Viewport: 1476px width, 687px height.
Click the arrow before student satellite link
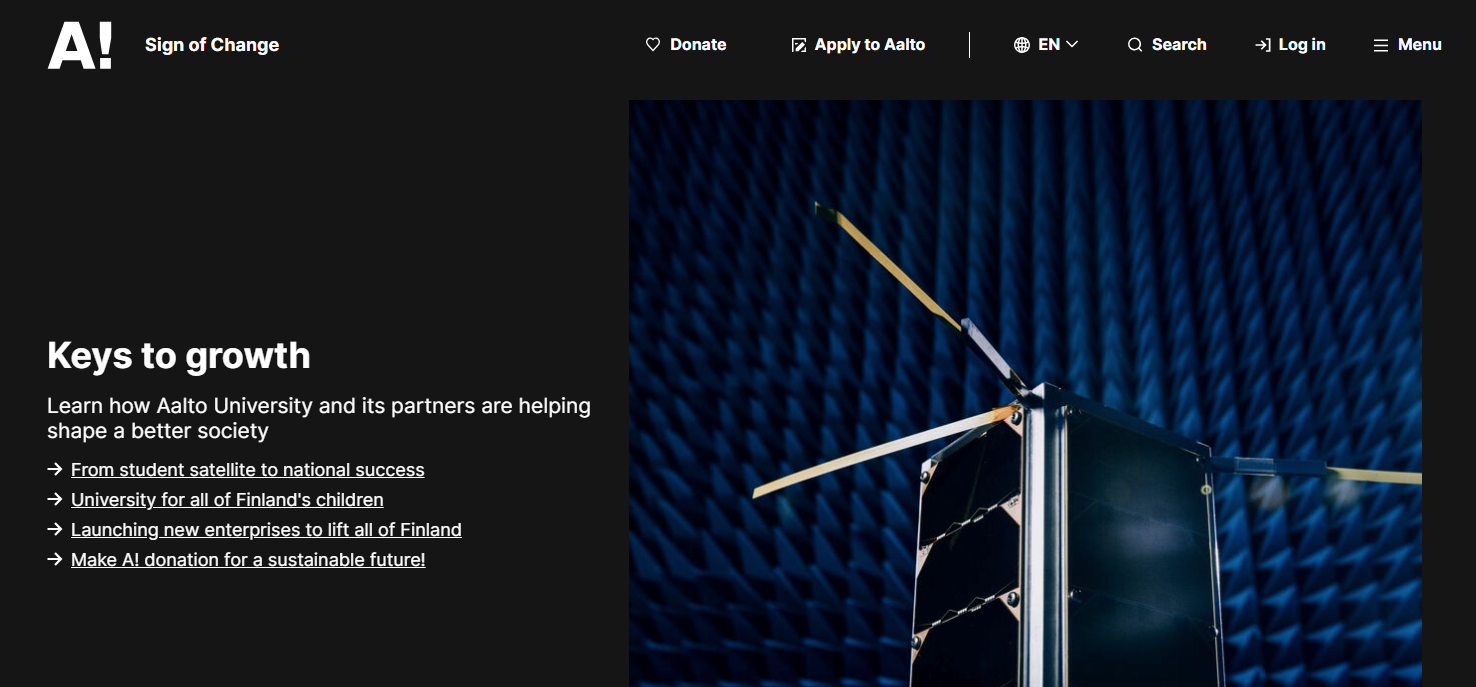click(x=55, y=469)
